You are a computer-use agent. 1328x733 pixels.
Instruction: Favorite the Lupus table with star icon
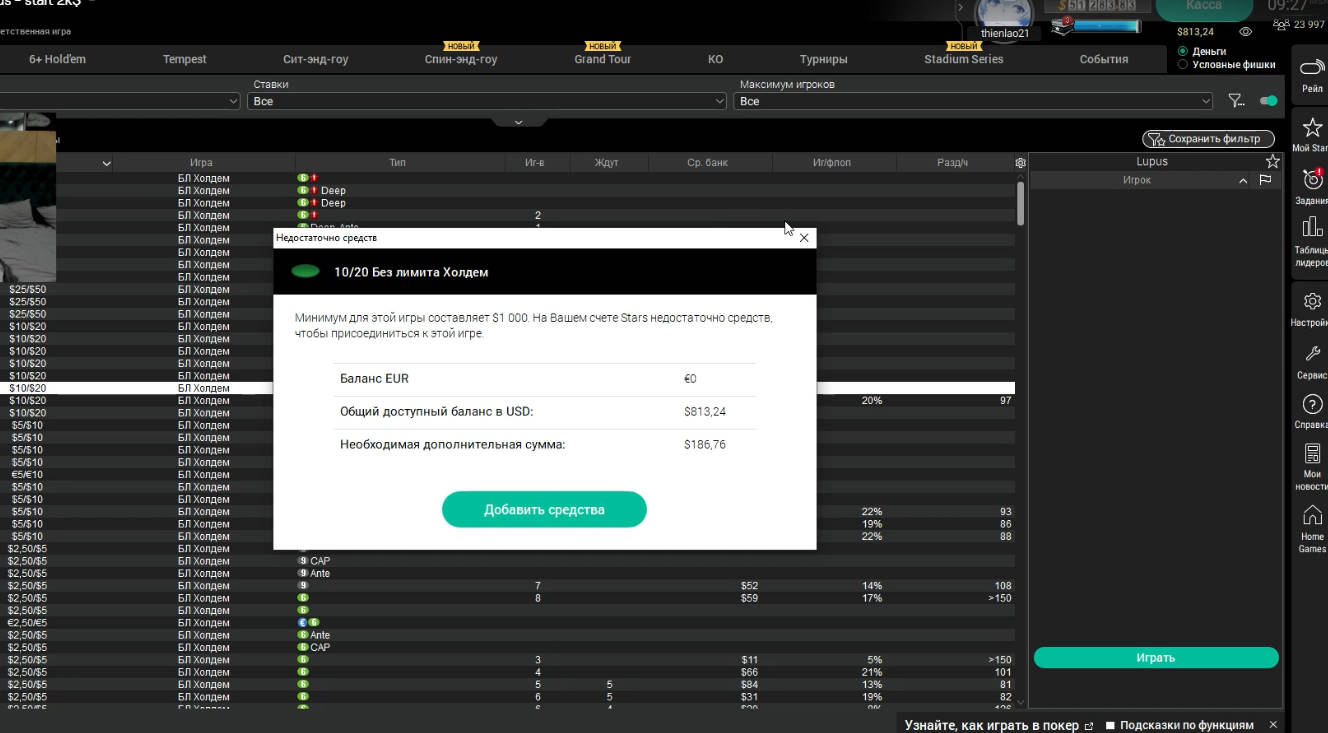(x=1272, y=161)
